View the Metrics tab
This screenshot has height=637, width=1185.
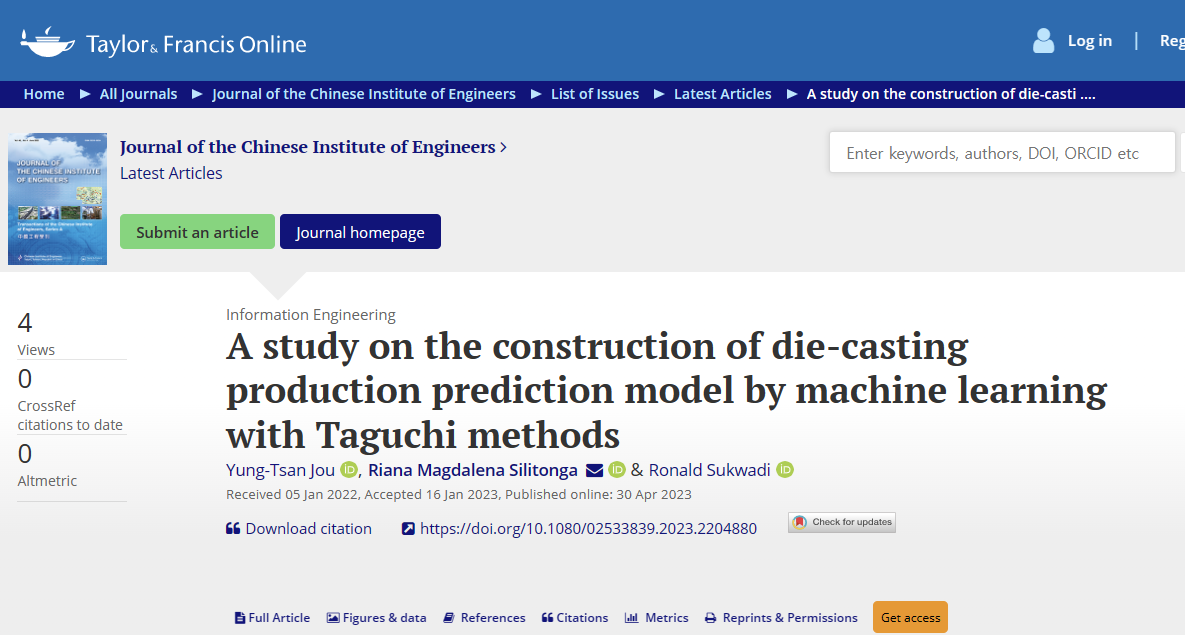point(657,618)
